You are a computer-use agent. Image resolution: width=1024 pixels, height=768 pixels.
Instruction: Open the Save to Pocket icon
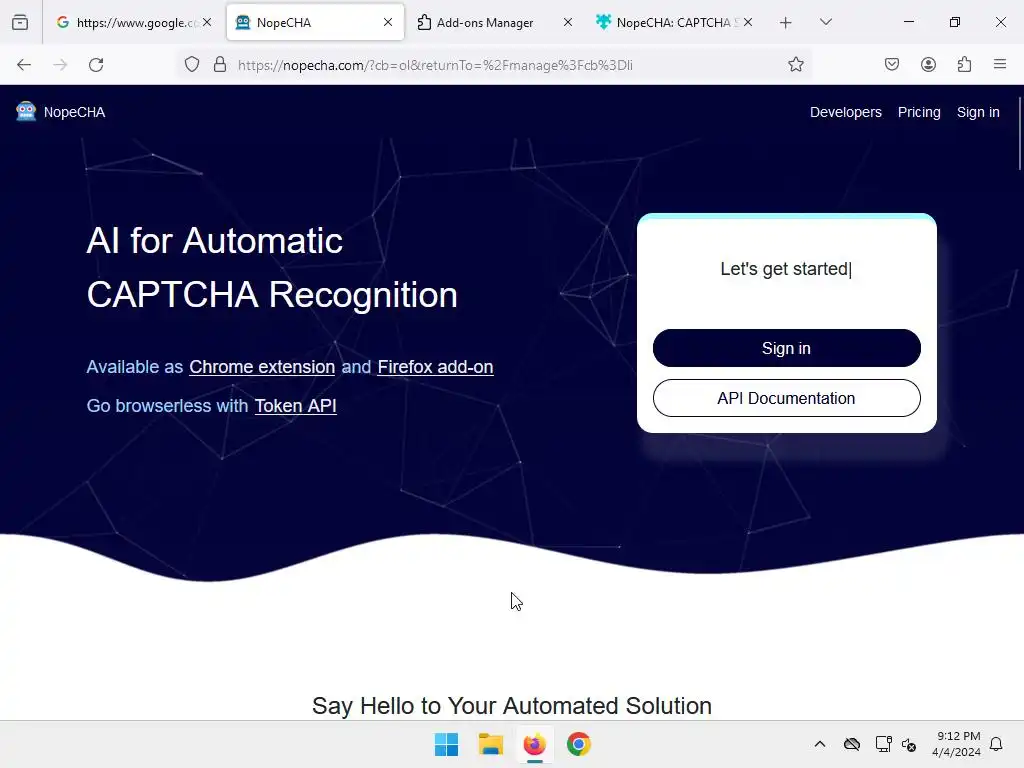click(892, 65)
